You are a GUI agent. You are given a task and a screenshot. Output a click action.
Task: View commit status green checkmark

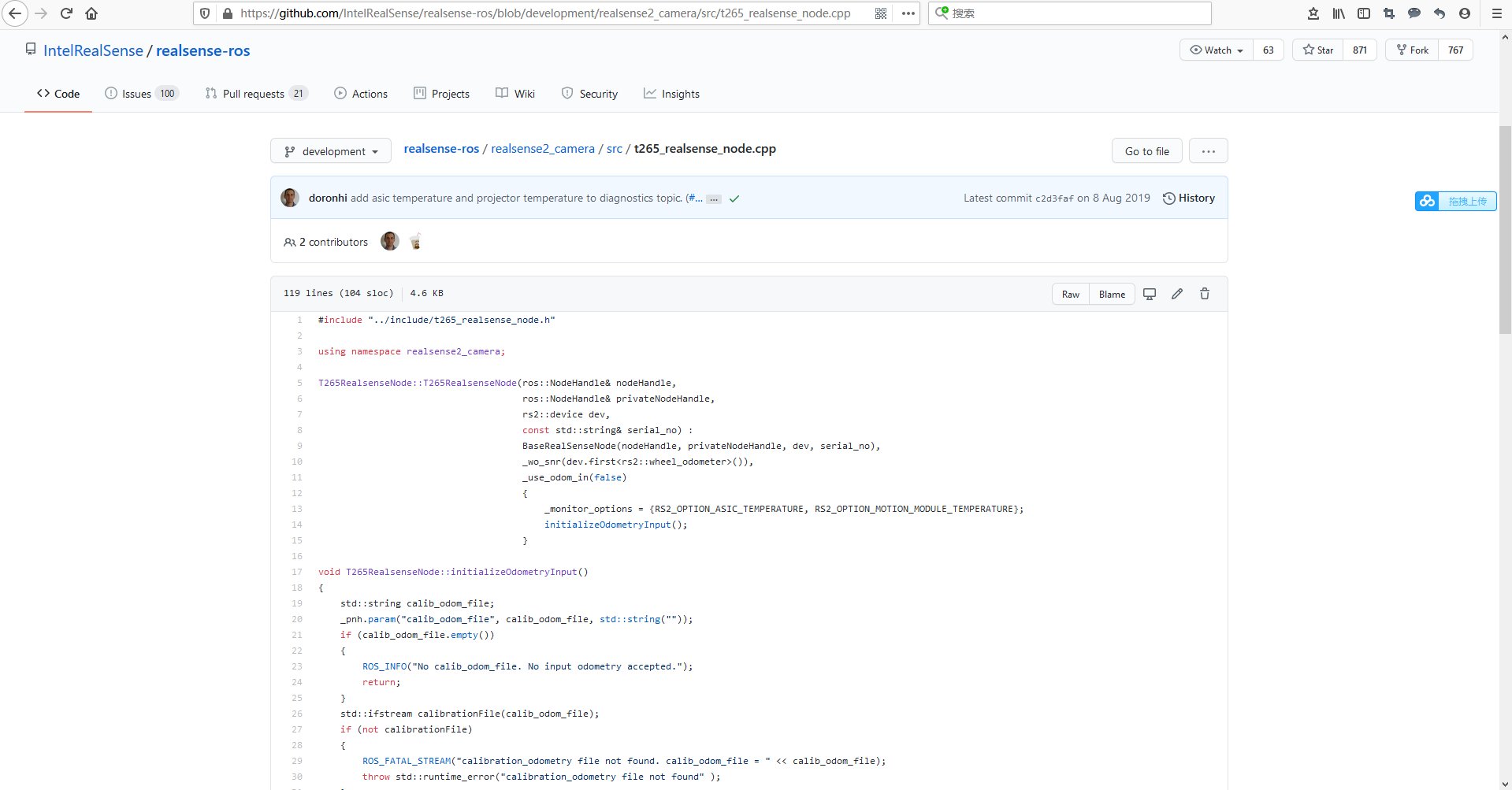point(734,198)
